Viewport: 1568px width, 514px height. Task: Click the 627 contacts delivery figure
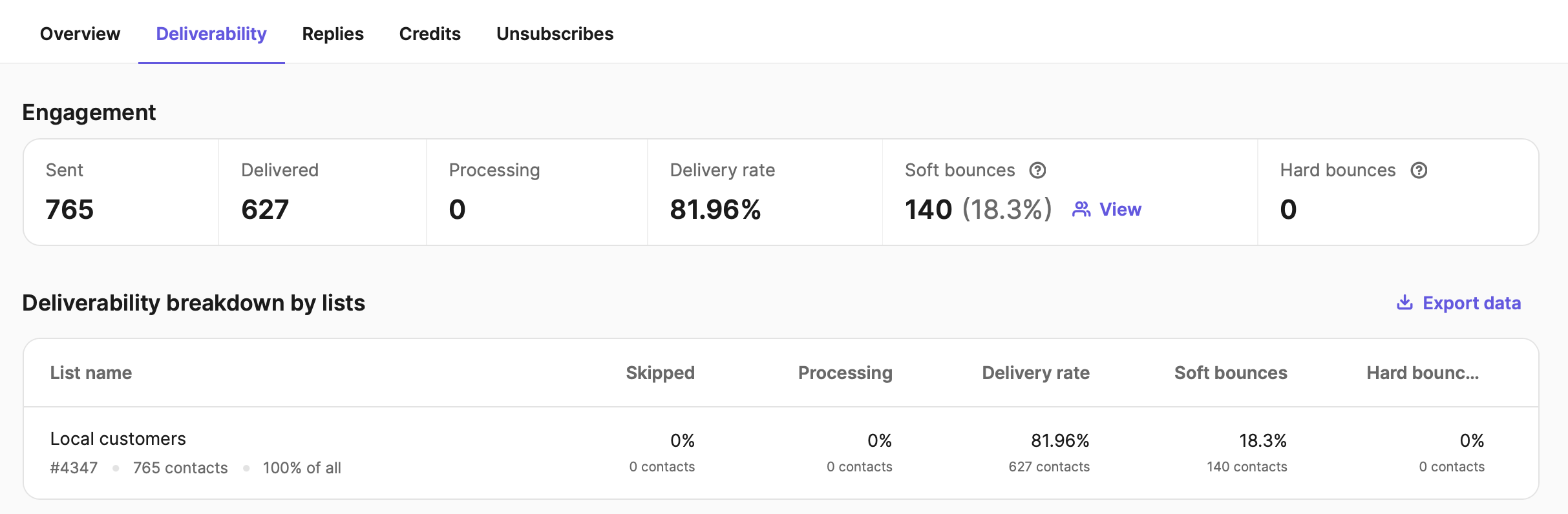point(1049,467)
